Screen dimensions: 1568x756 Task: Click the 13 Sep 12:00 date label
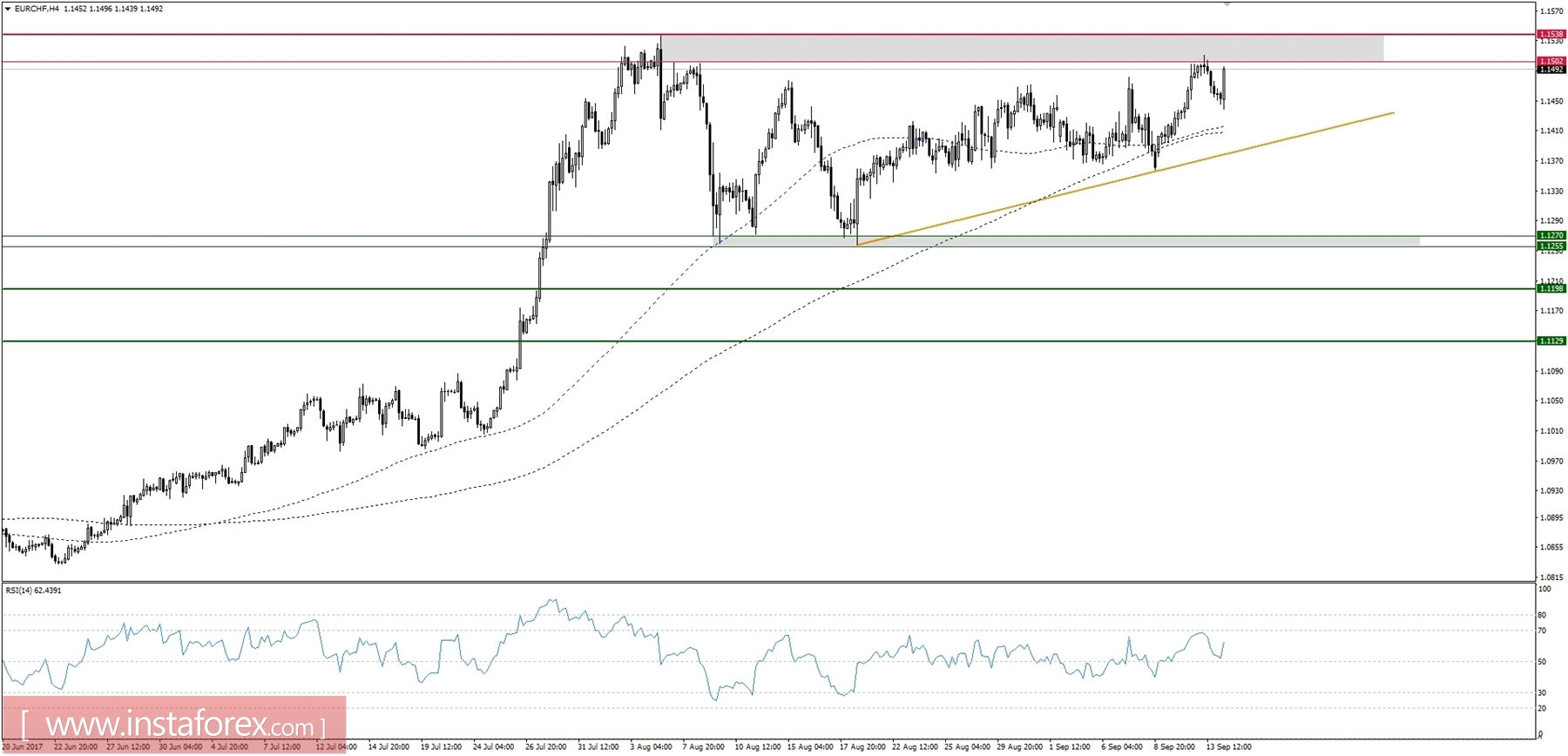coord(1228,746)
